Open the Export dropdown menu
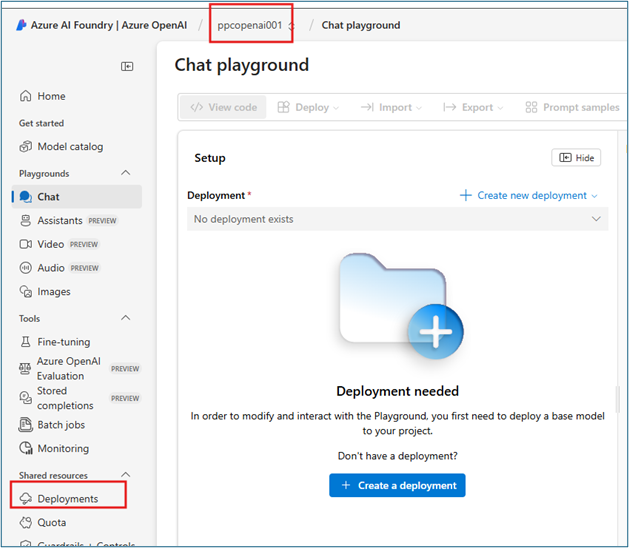 pyautogui.click(x=473, y=107)
